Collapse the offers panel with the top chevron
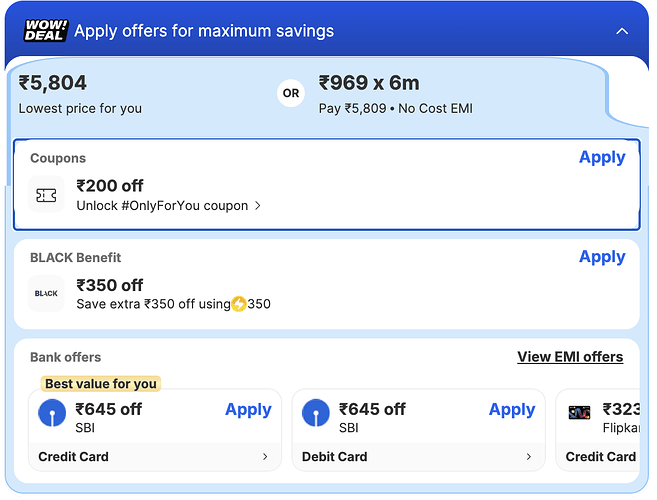This screenshot has height=500, width=657. (622, 31)
